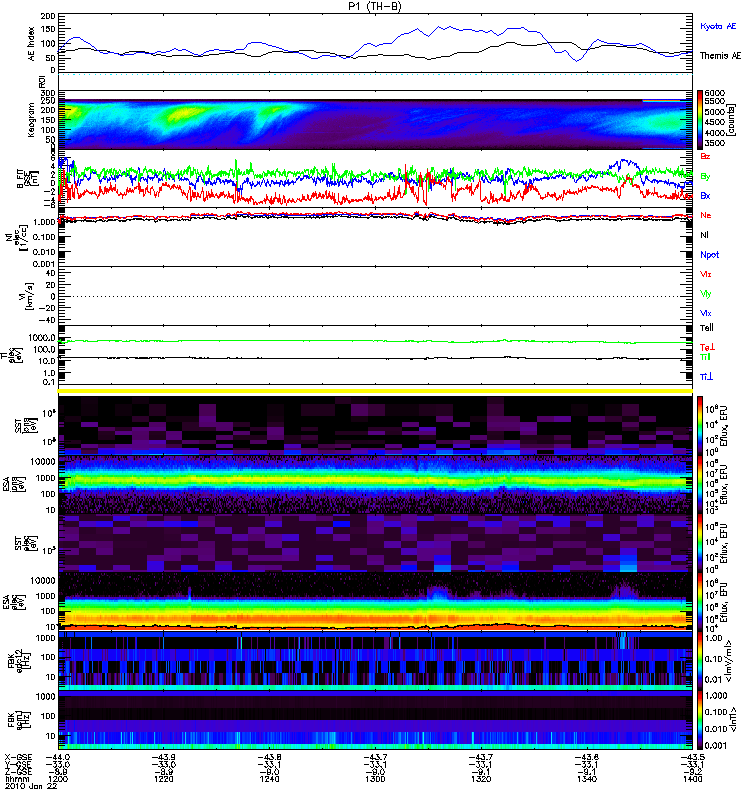
Task: Select the black "Ni" density legend label
Action: (x=704, y=235)
